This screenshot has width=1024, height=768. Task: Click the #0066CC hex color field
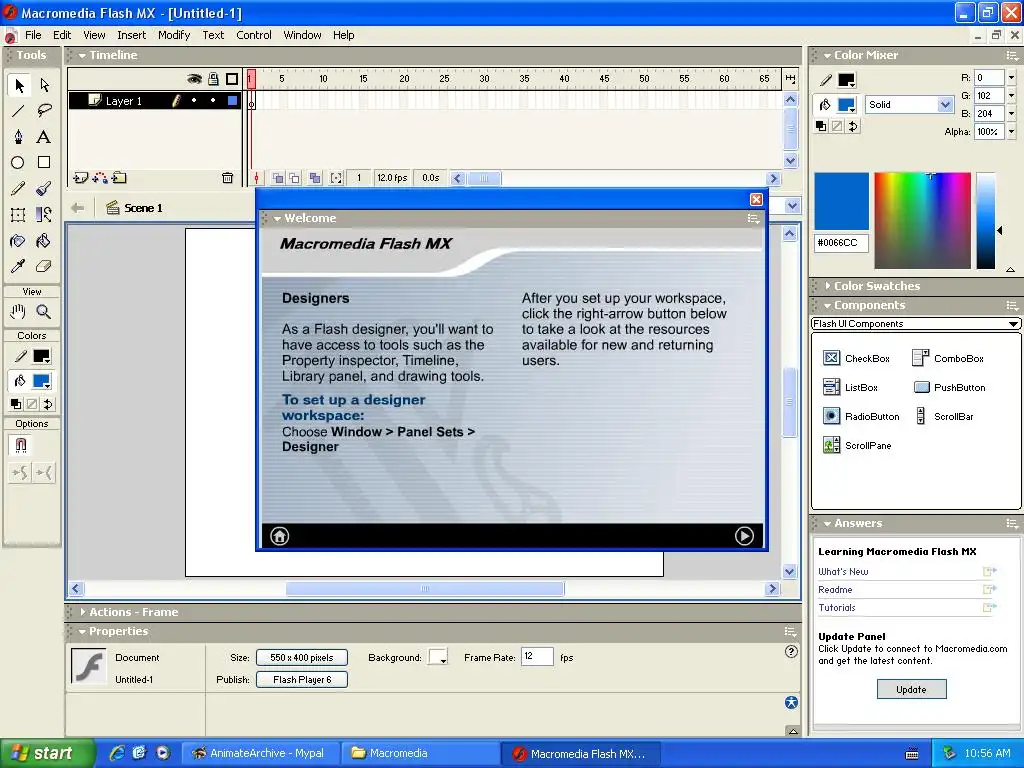pos(841,243)
